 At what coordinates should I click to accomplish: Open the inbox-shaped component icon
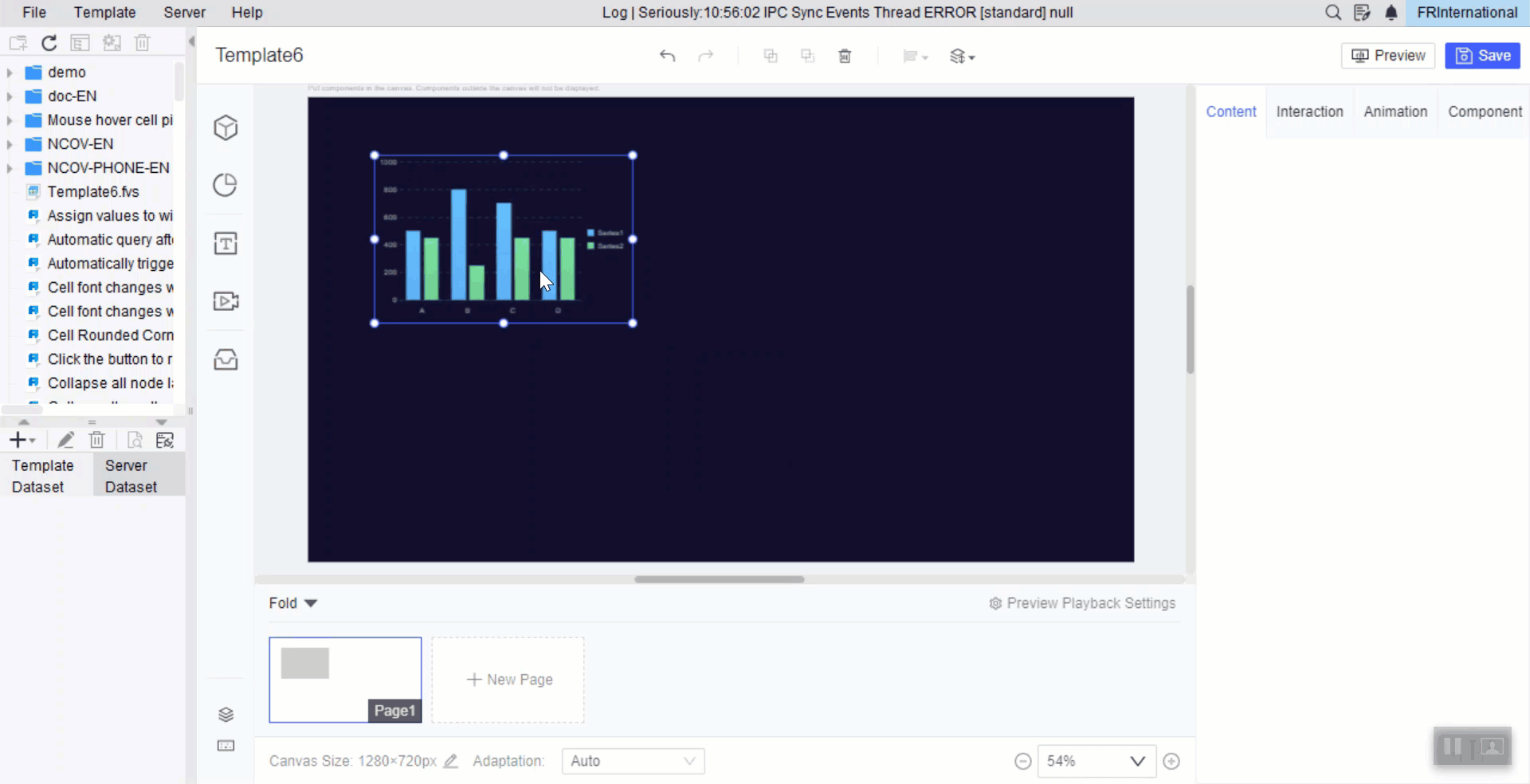[x=226, y=359]
